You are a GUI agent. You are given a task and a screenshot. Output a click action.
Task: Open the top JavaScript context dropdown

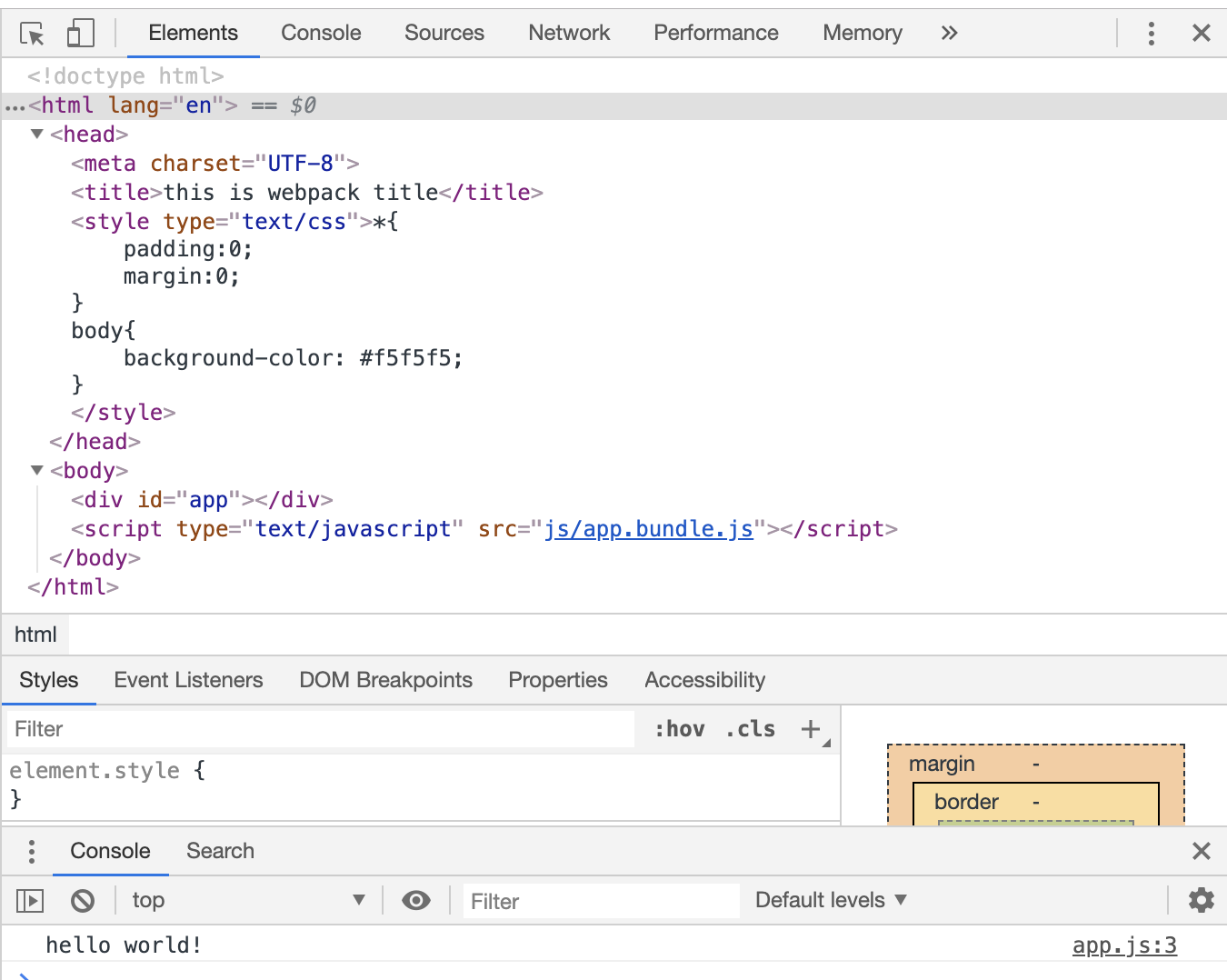[248, 900]
